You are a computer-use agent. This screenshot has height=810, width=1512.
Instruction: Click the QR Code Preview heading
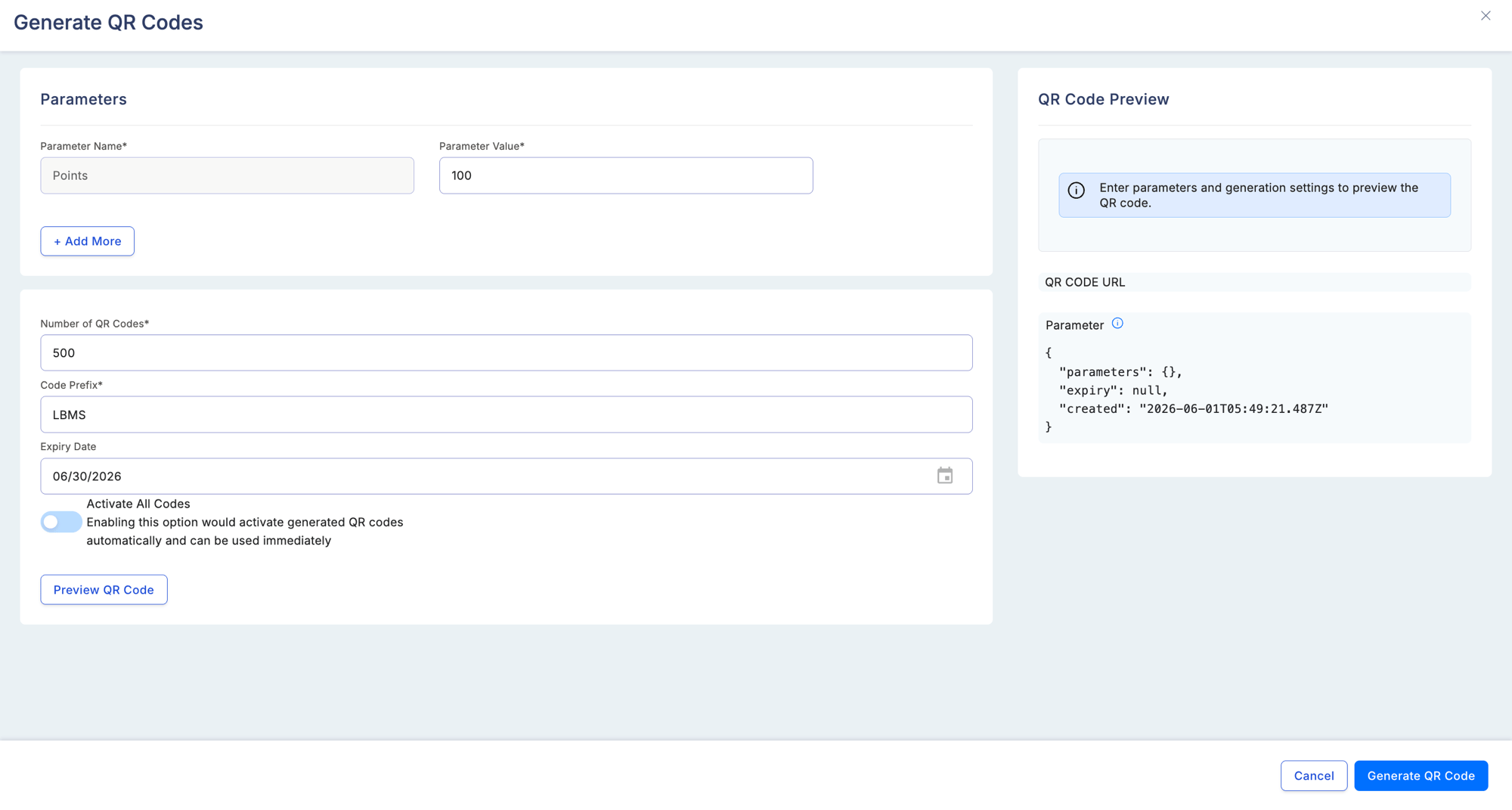pyautogui.click(x=1104, y=99)
